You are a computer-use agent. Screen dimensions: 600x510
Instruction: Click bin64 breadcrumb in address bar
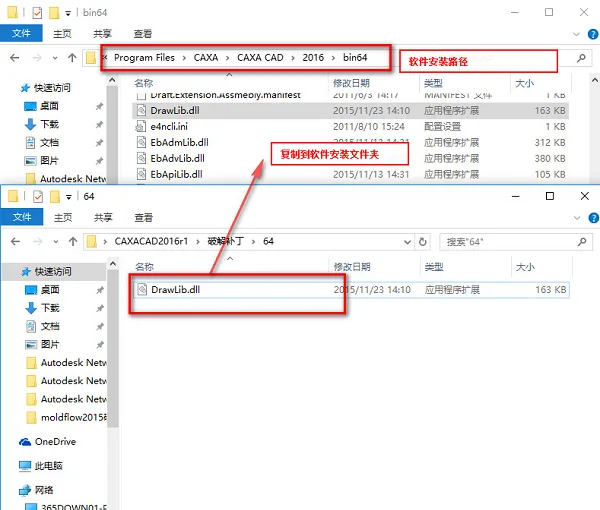coord(355,57)
